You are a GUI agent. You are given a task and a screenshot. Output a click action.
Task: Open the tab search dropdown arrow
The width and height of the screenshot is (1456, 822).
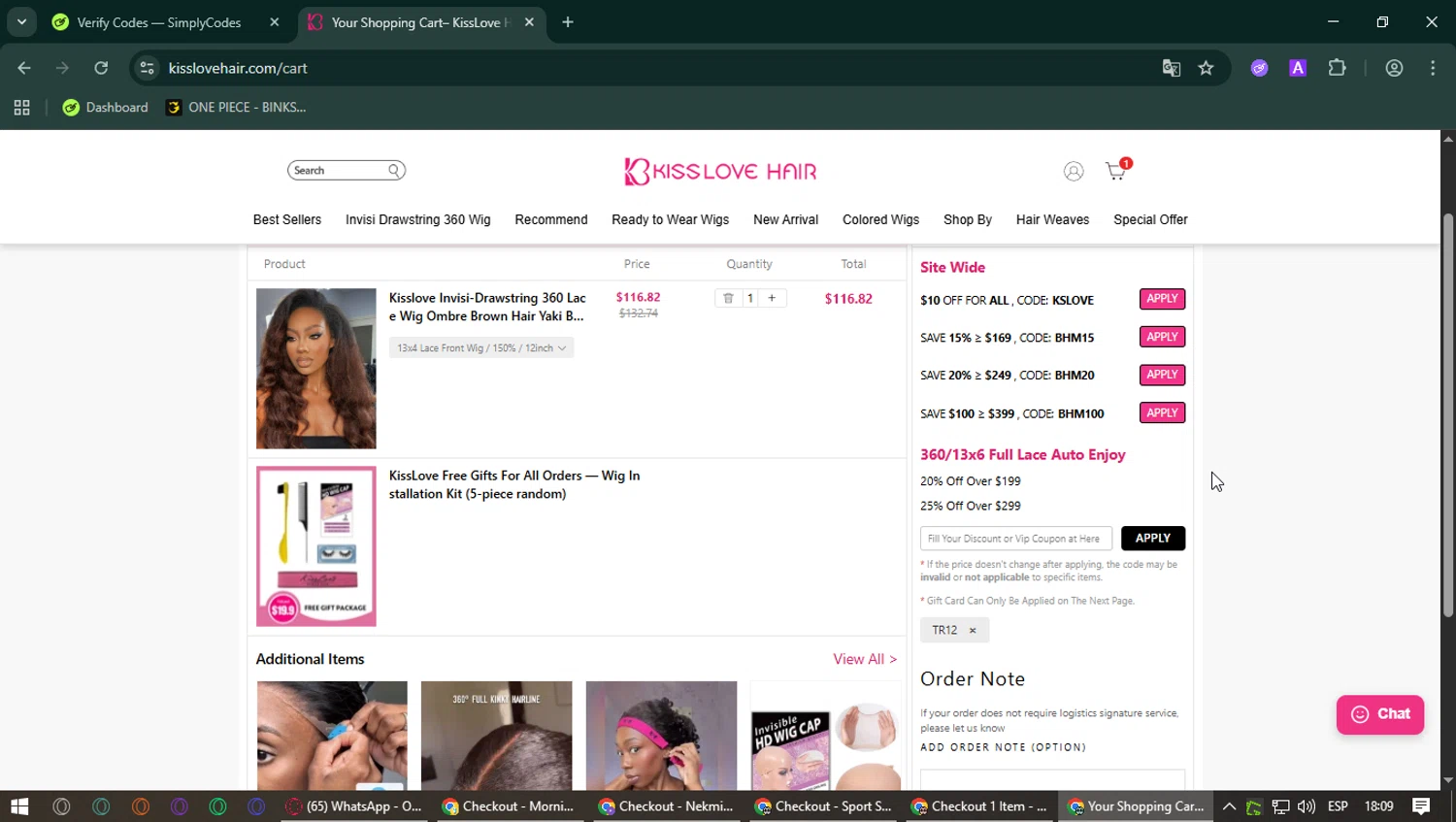(x=21, y=22)
